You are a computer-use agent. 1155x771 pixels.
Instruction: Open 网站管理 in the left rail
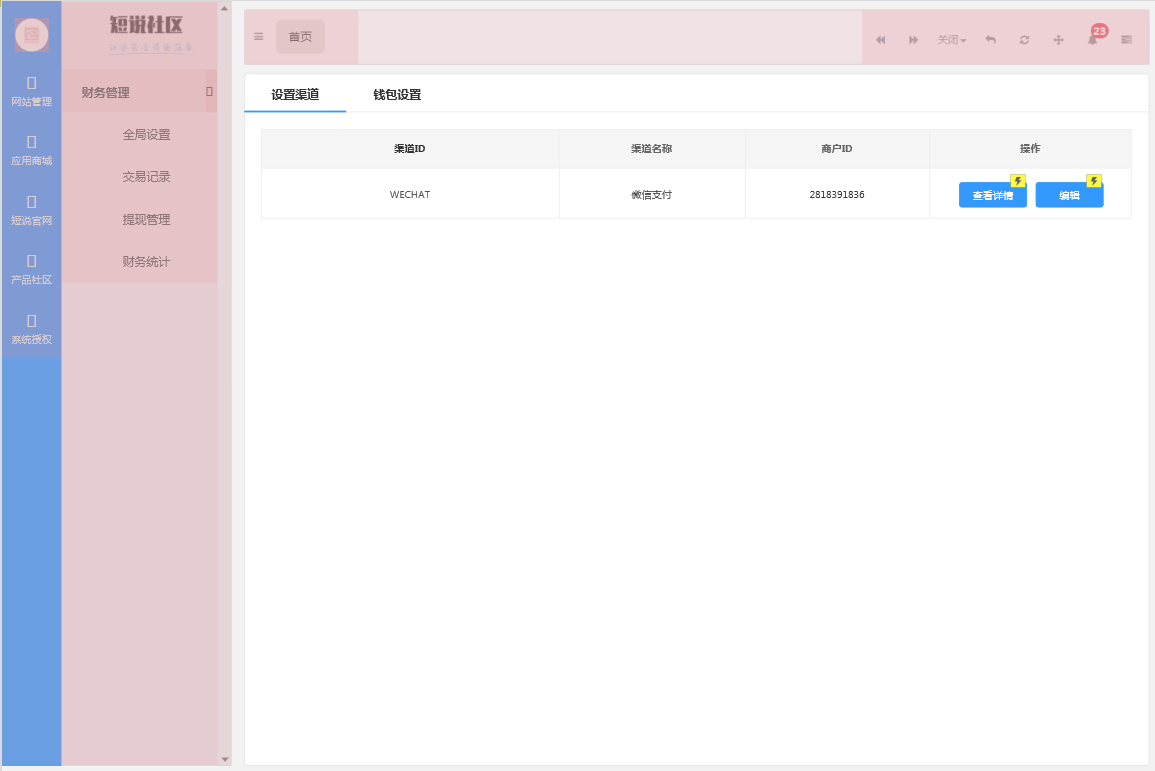coord(32,92)
